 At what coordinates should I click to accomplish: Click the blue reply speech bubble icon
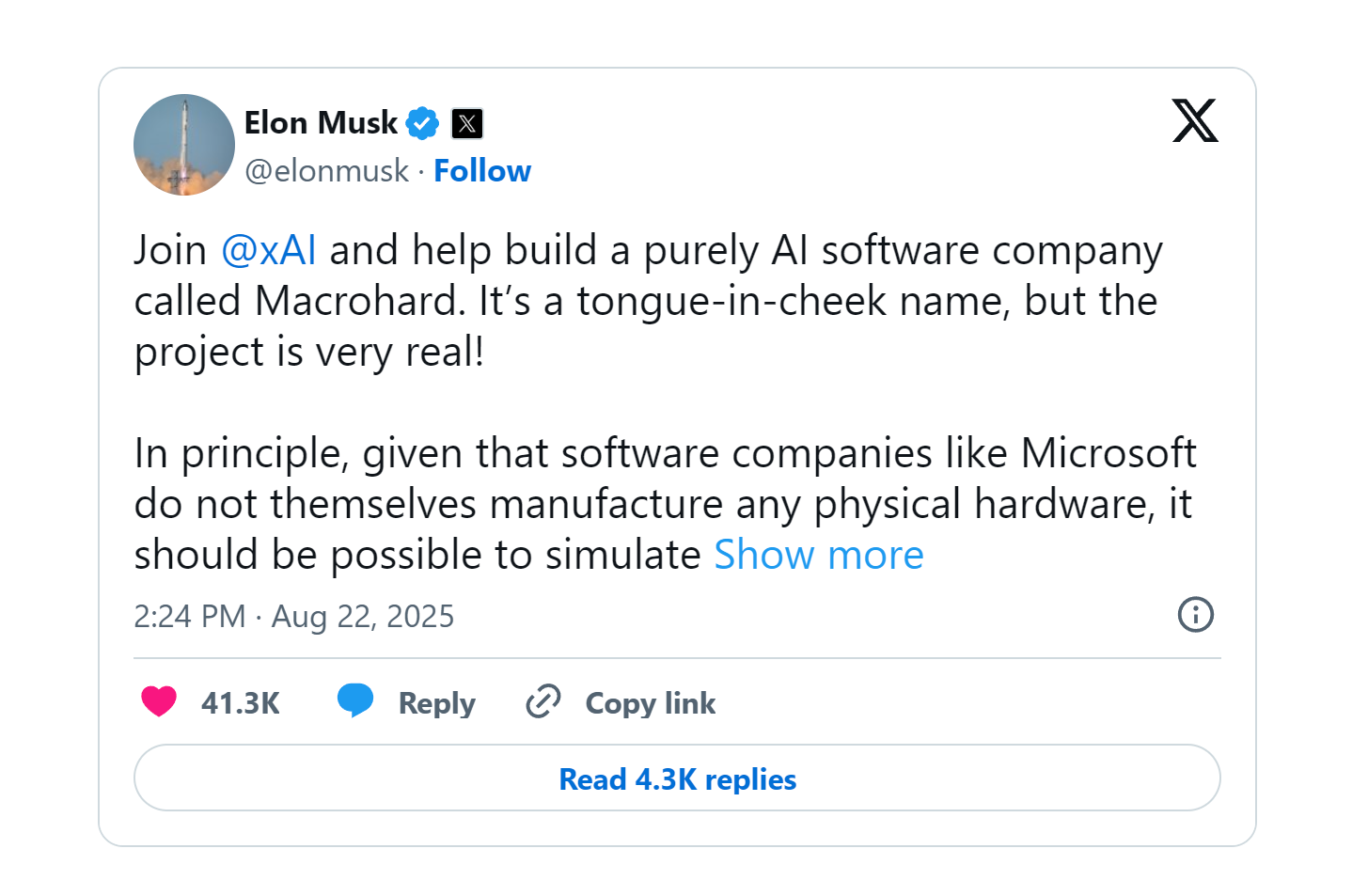click(355, 700)
